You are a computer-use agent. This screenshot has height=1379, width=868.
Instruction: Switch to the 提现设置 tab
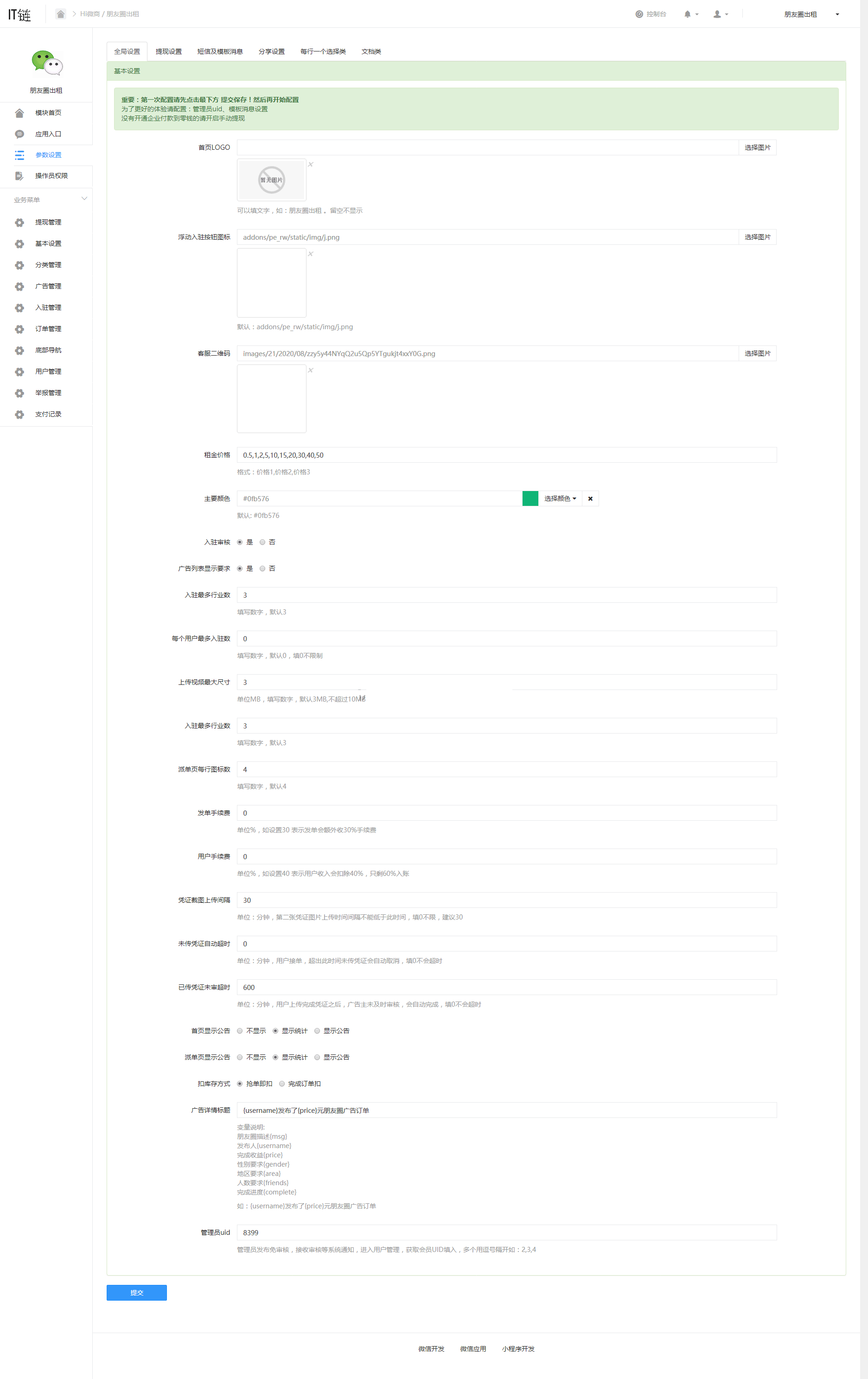click(x=169, y=51)
